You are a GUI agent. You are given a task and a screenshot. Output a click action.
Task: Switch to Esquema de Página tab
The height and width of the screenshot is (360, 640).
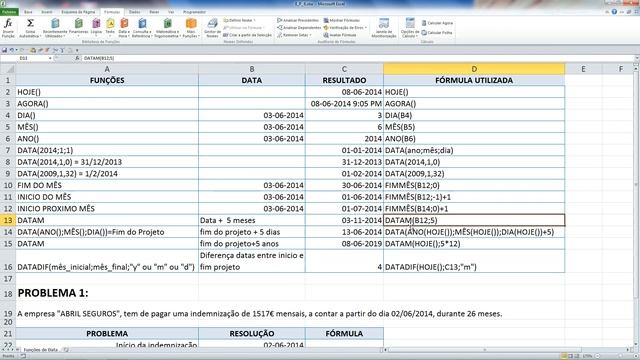[78, 12]
